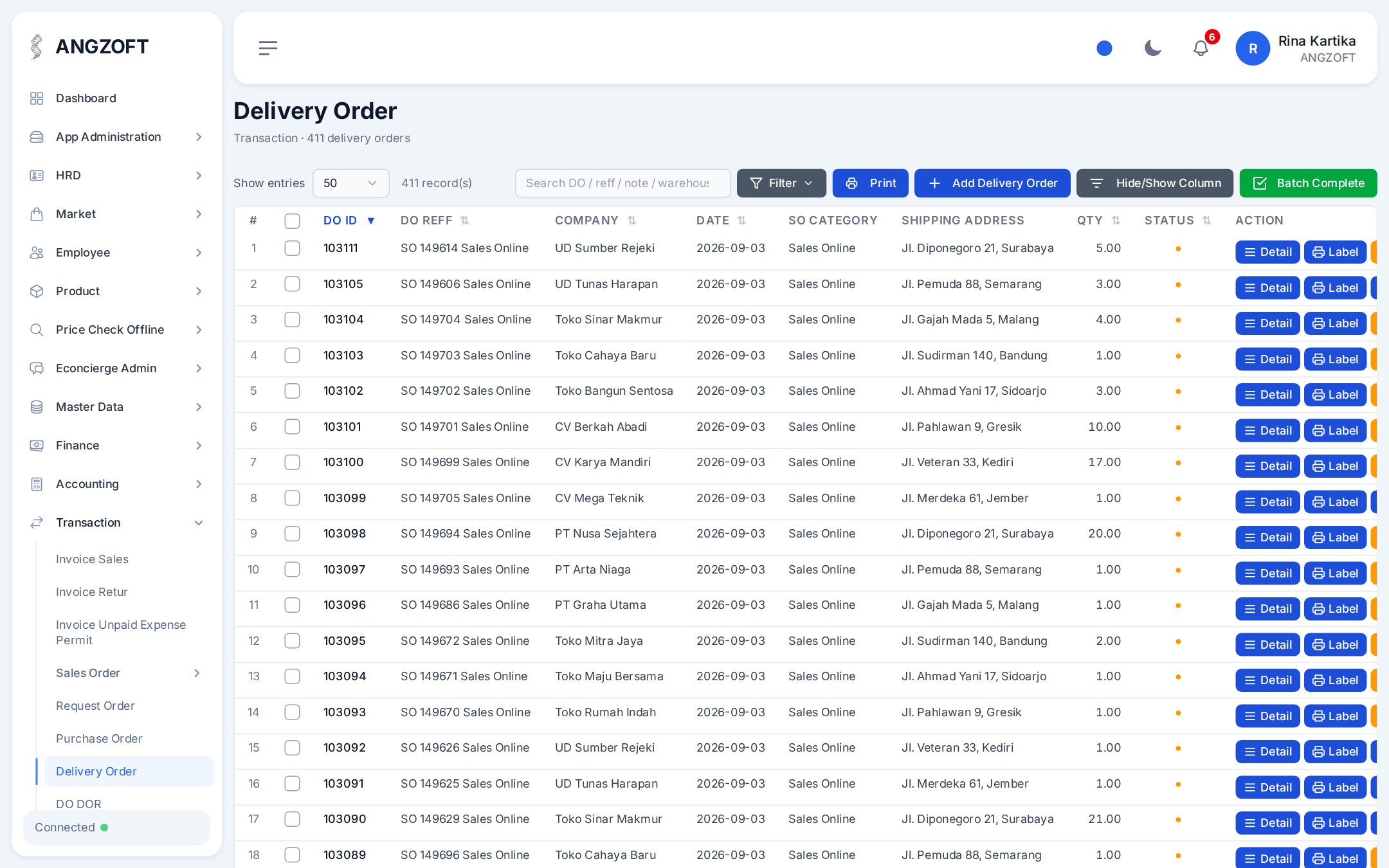The image size is (1389, 868).
Task: Sort by DATE column arrows
Action: (x=742, y=221)
